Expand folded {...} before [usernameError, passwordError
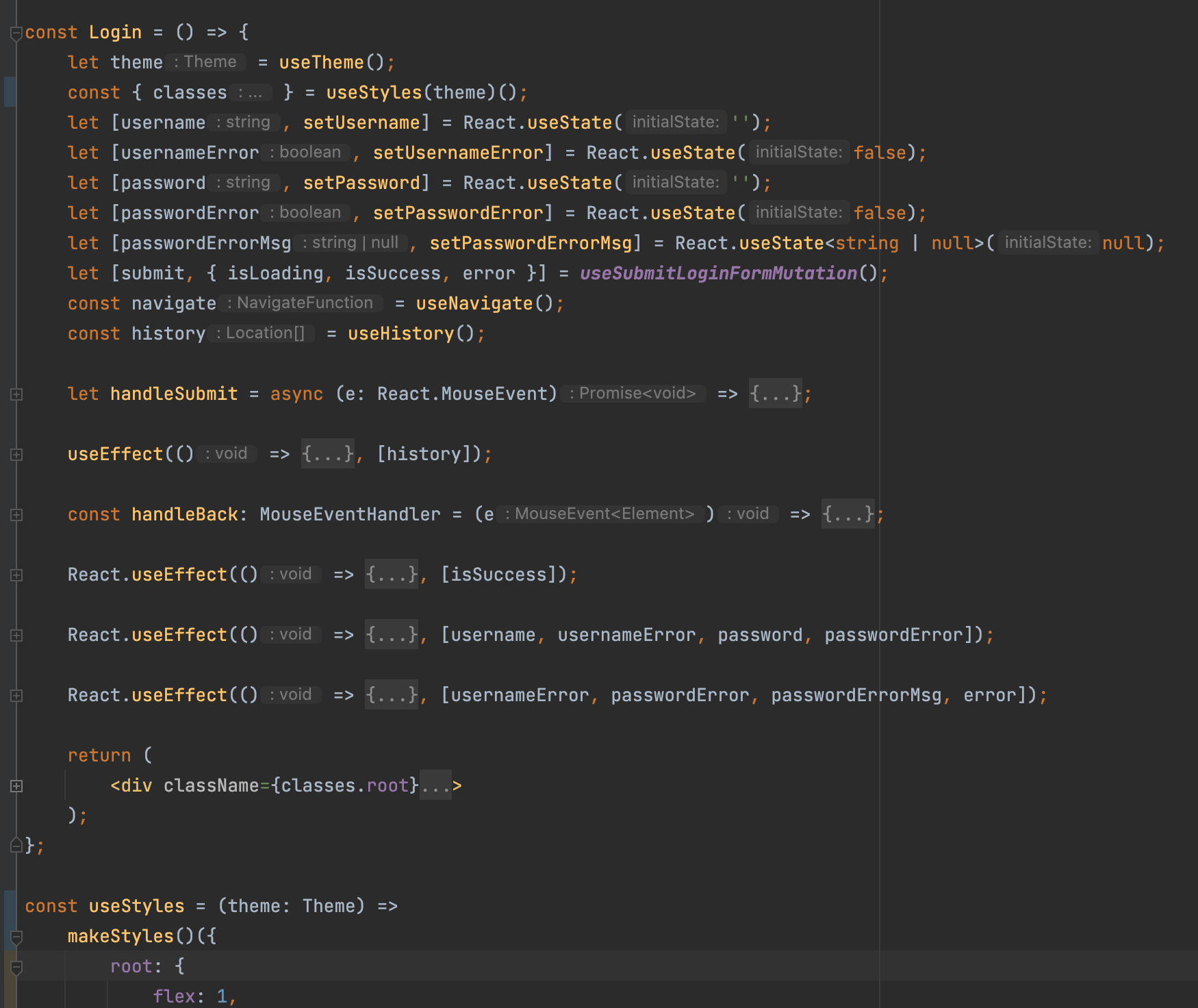 pyautogui.click(x=392, y=695)
